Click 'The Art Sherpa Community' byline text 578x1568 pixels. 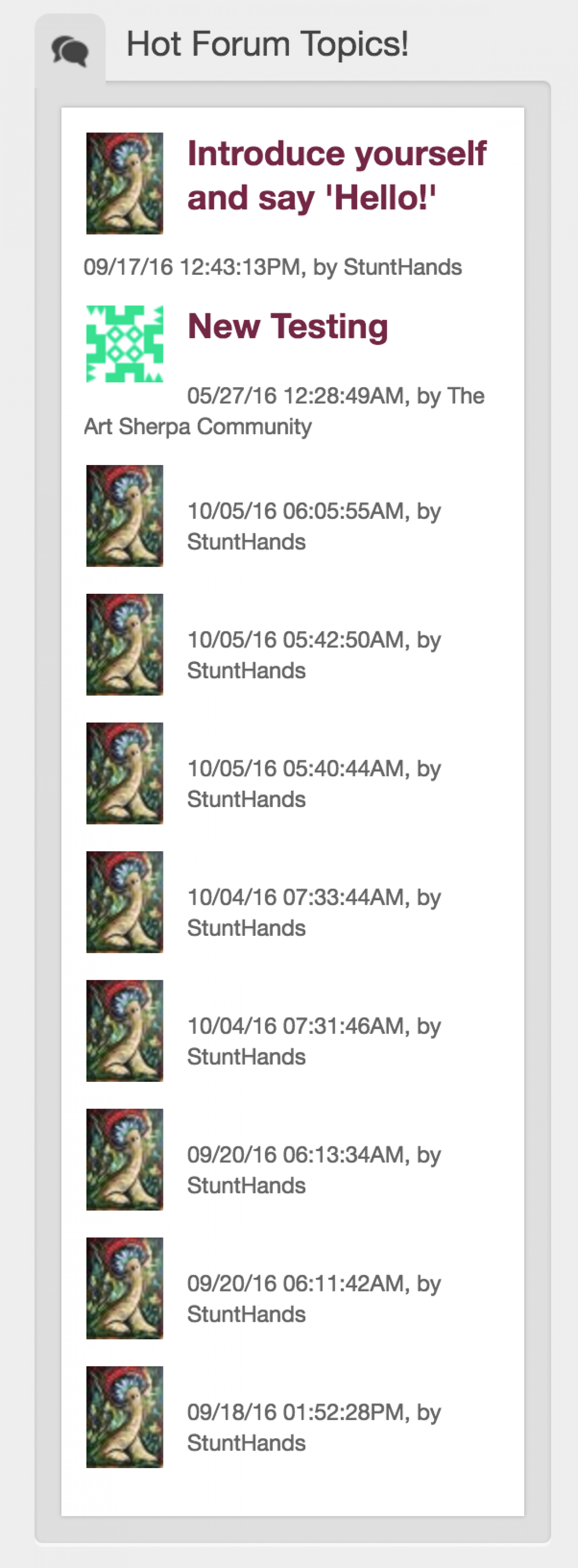coord(198,427)
